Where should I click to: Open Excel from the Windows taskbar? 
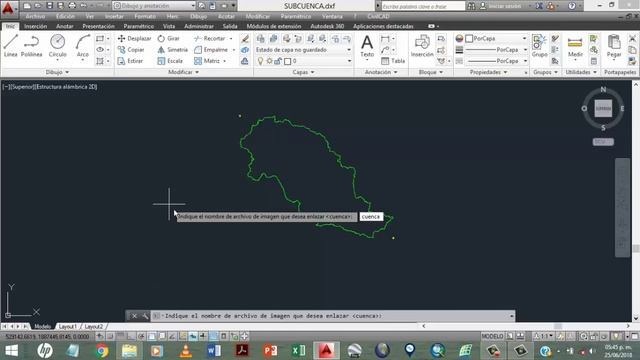click(x=298, y=351)
